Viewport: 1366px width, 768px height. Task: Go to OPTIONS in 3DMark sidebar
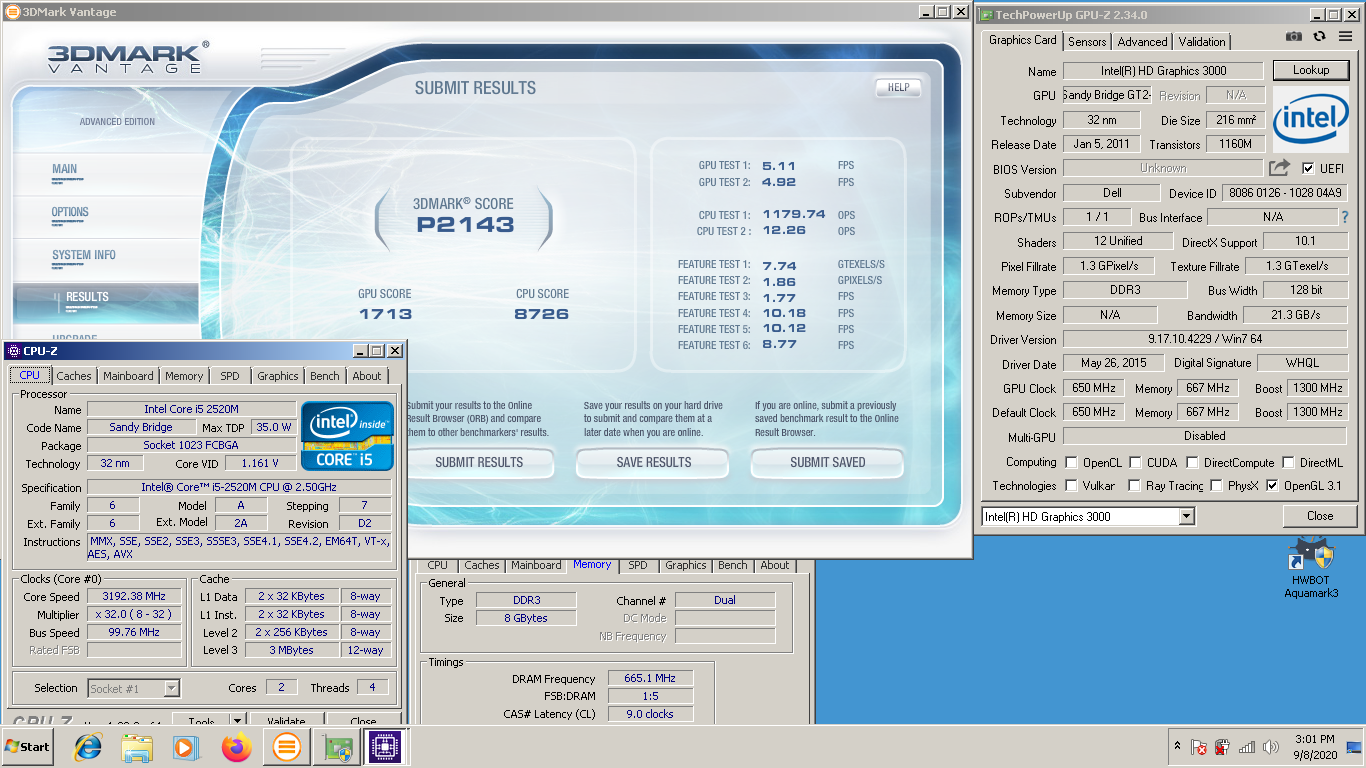(x=70, y=212)
